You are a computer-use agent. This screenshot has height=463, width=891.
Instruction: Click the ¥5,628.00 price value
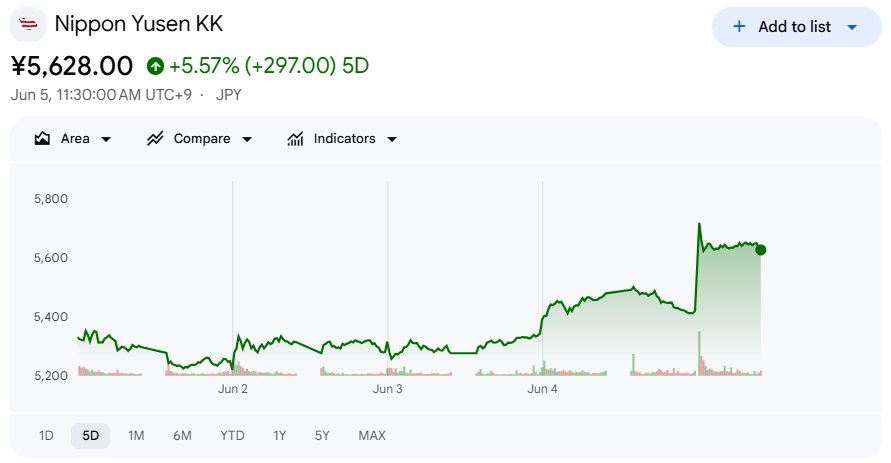click(72, 66)
